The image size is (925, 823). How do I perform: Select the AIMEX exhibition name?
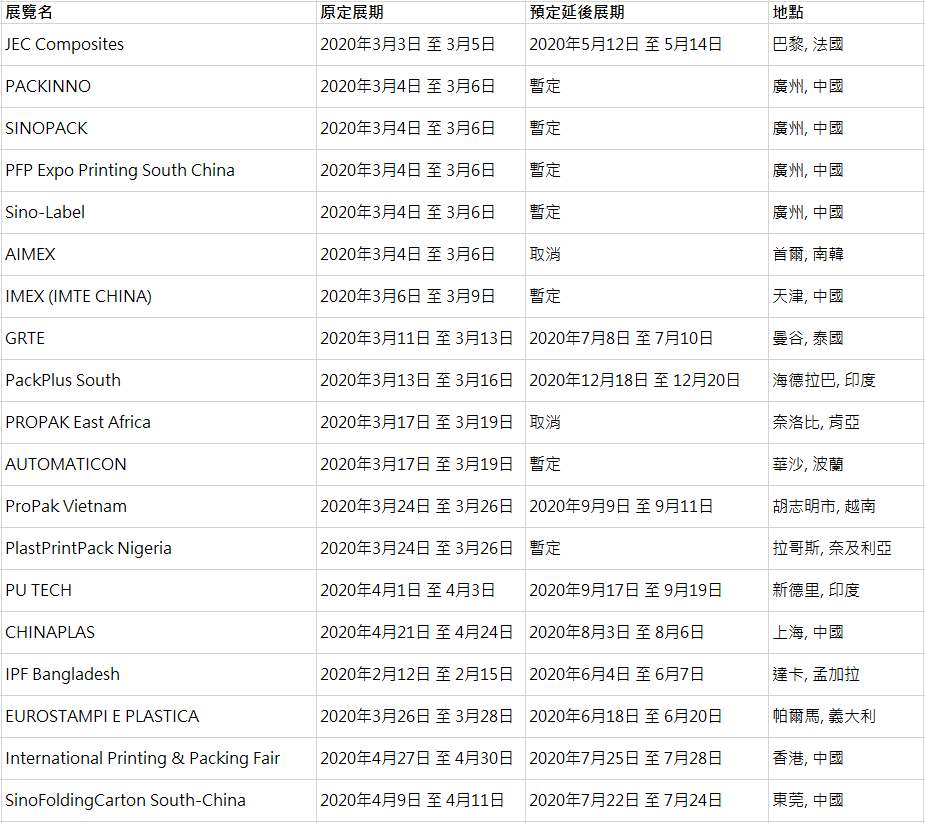click(x=30, y=254)
